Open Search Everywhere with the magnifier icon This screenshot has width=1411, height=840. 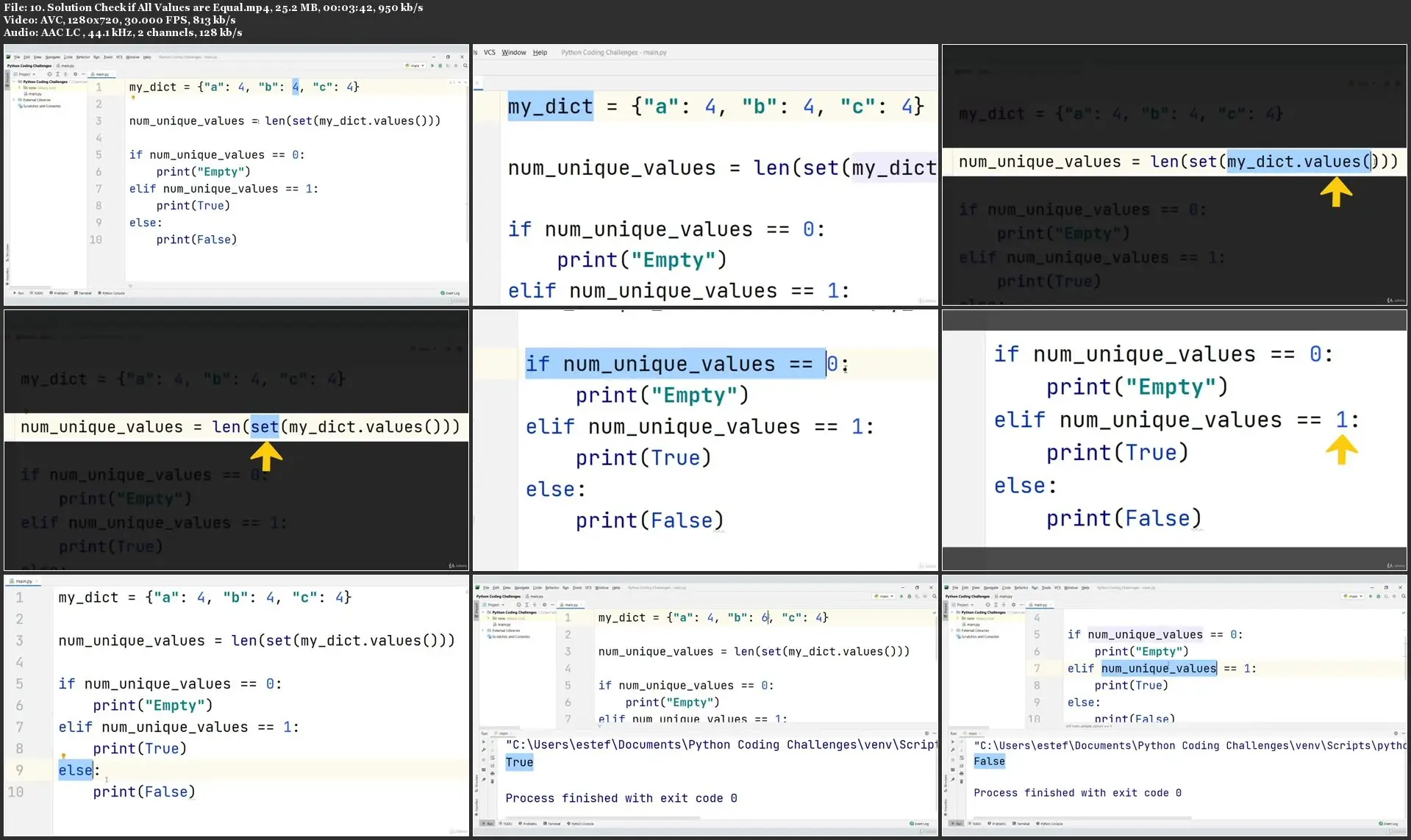(465, 65)
